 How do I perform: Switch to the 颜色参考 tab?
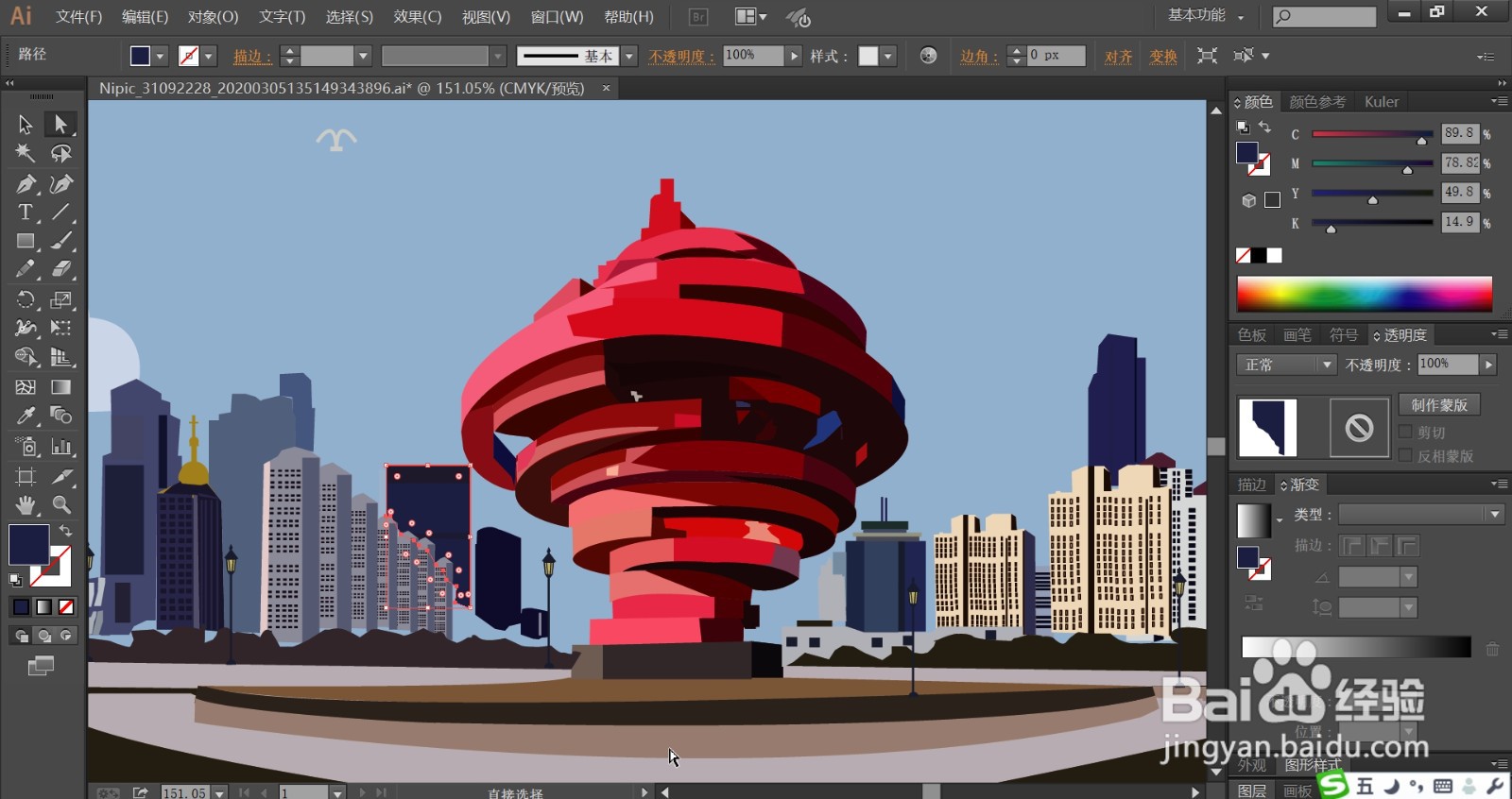[x=1317, y=101]
